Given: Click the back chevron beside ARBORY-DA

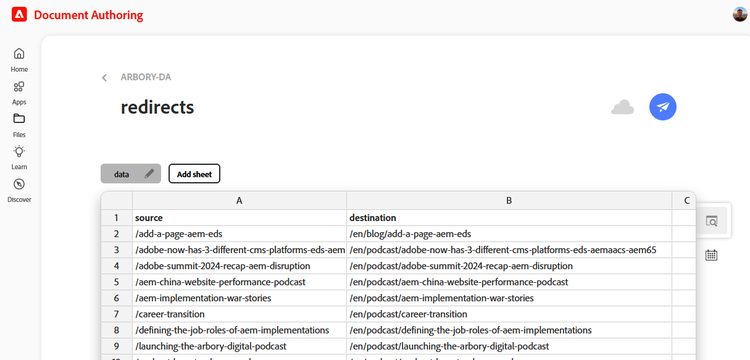Looking at the screenshot, I should coord(104,77).
